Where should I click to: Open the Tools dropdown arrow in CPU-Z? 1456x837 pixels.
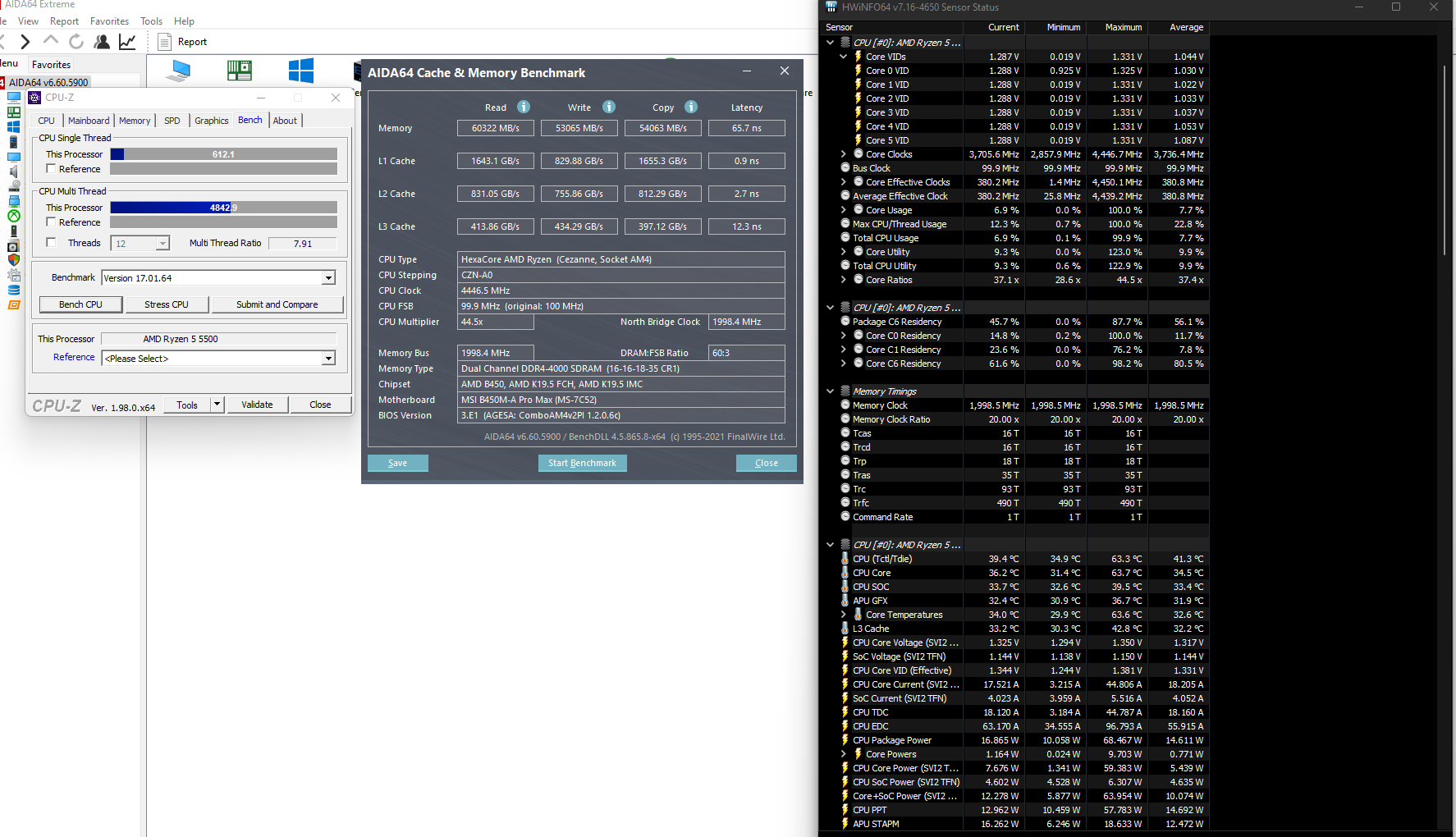[x=217, y=405]
